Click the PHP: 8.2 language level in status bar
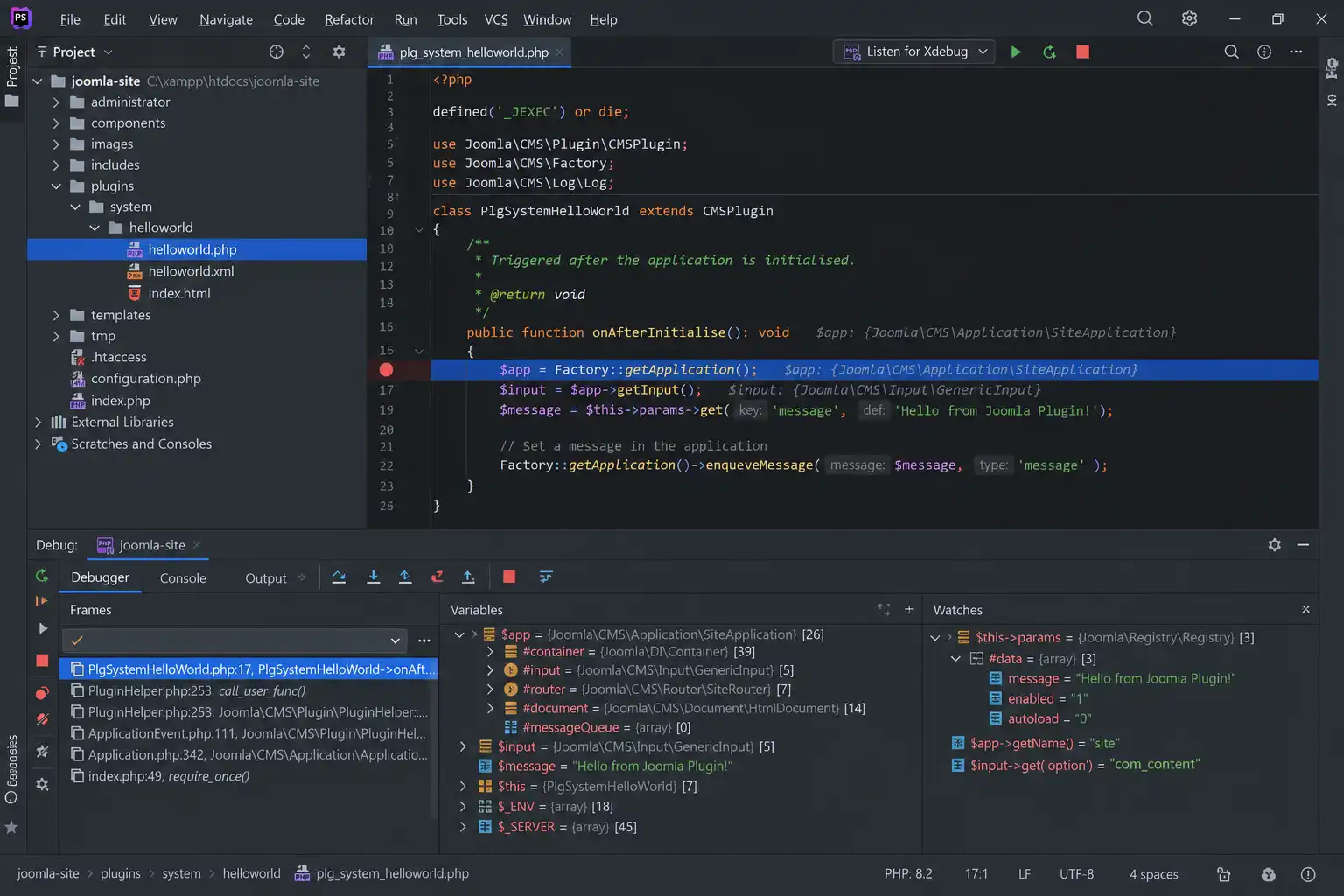The image size is (1344, 896). (908, 873)
